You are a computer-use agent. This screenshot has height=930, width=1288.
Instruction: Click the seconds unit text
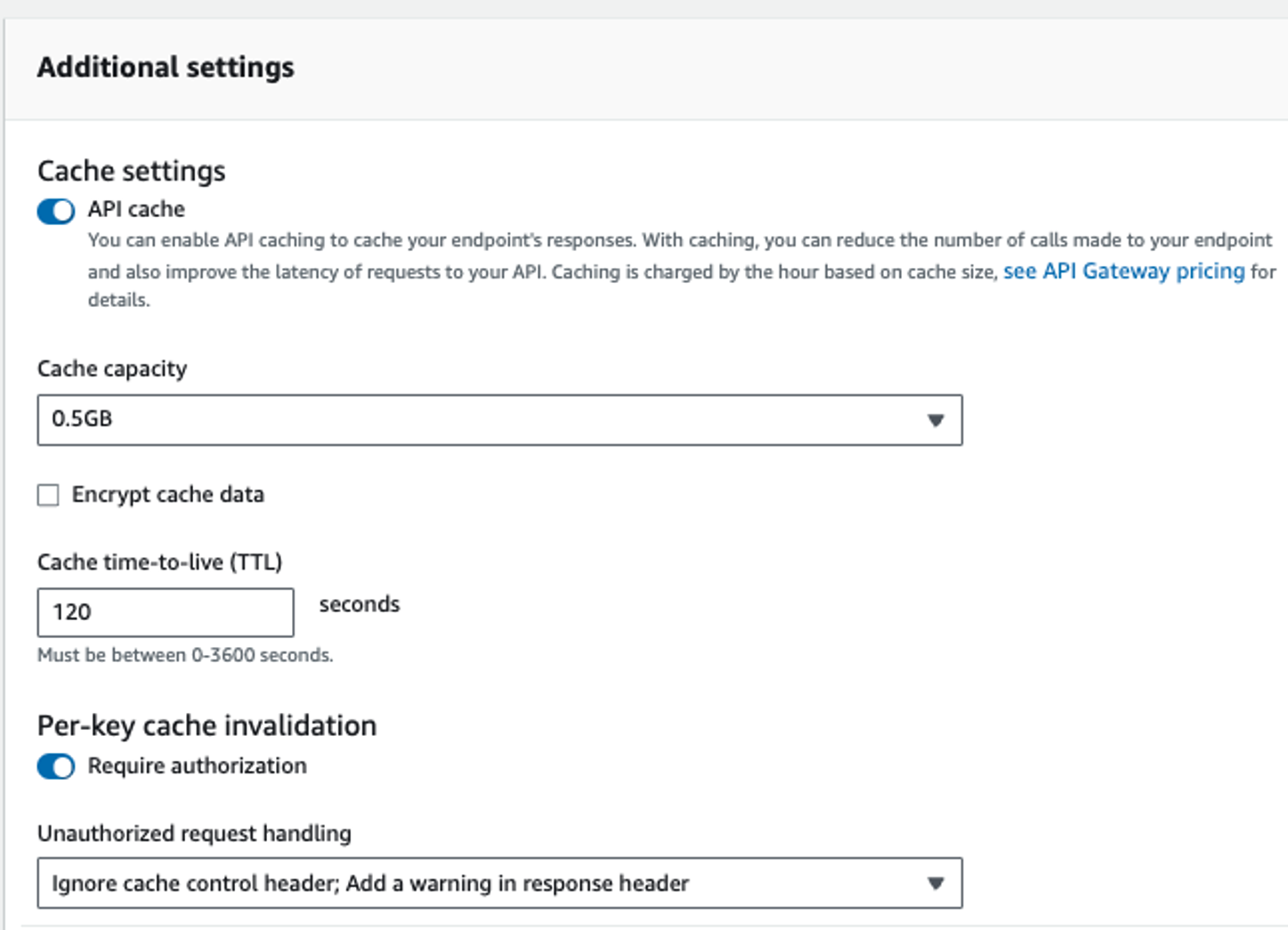(360, 604)
